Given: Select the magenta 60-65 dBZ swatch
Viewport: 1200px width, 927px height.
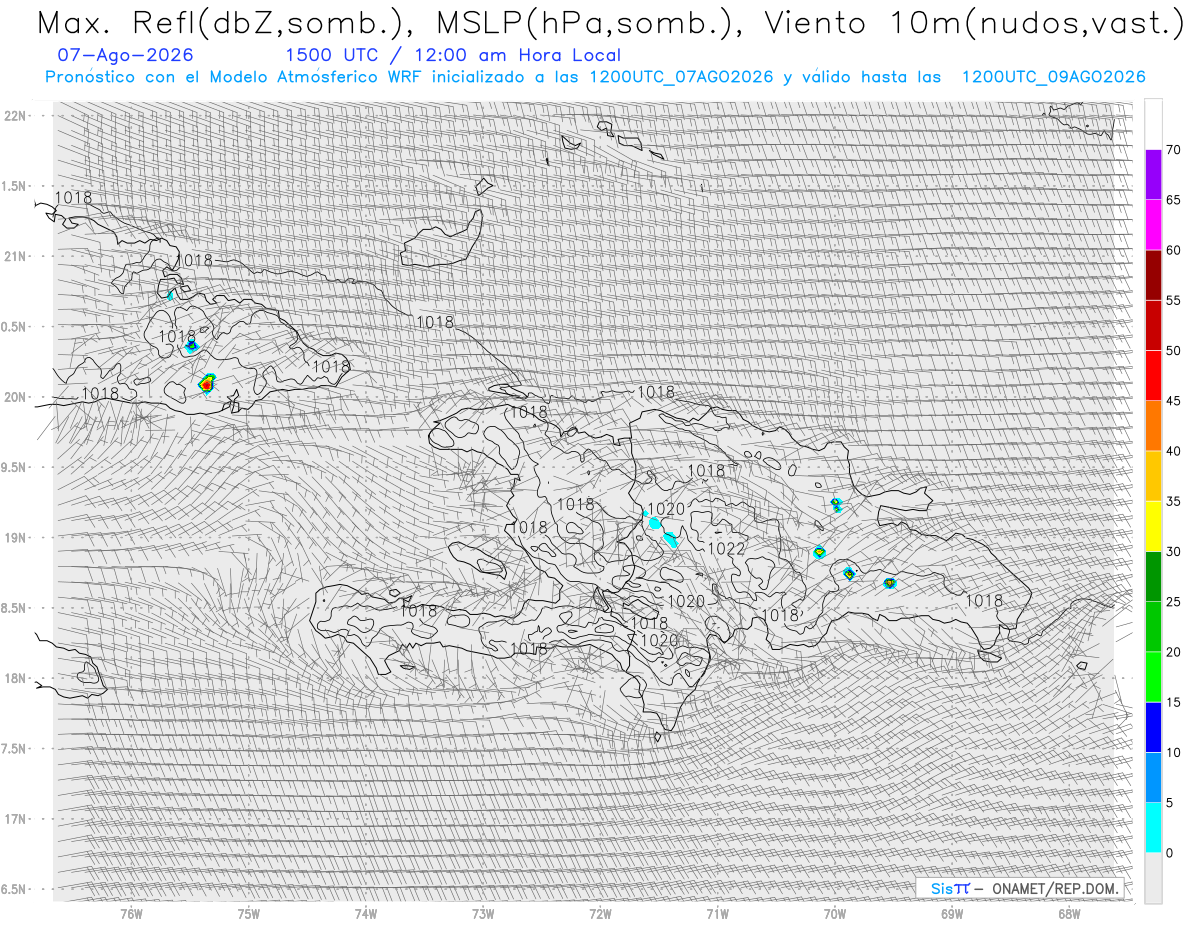Looking at the screenshot, I should click(1153, 225).
